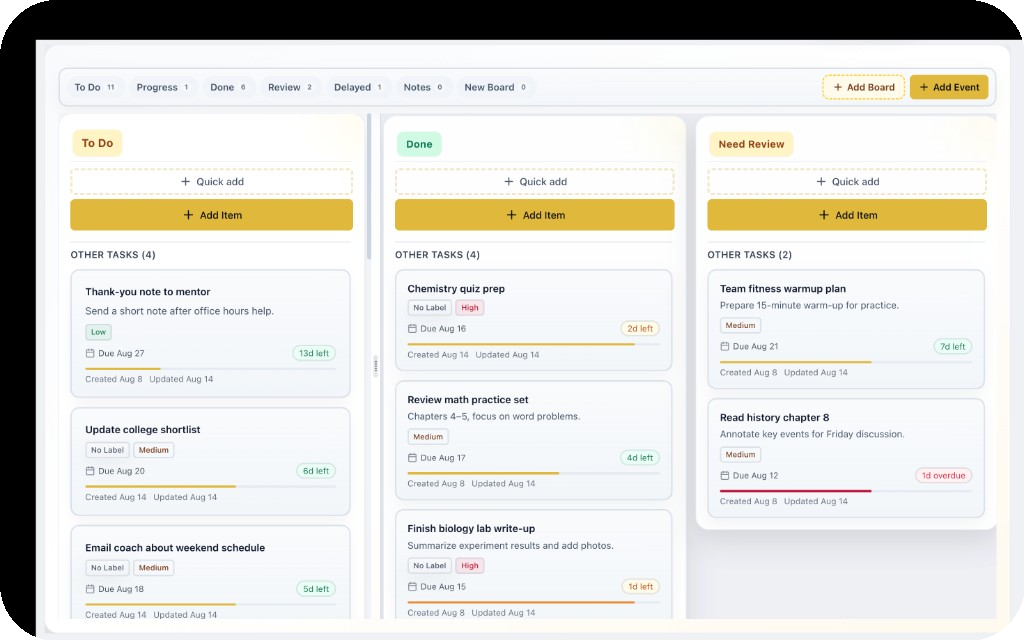The height and width of the screenshot is (640, 1024).
Task: Open the Team fitness warmup plan card
Action: (x=846, y=329)
